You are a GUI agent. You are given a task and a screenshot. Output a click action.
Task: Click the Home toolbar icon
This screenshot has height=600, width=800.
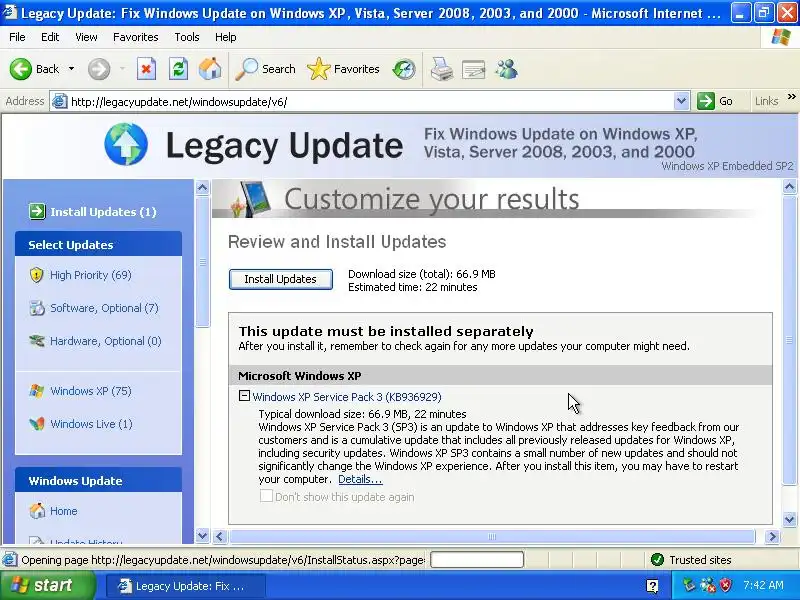point(210,69)
